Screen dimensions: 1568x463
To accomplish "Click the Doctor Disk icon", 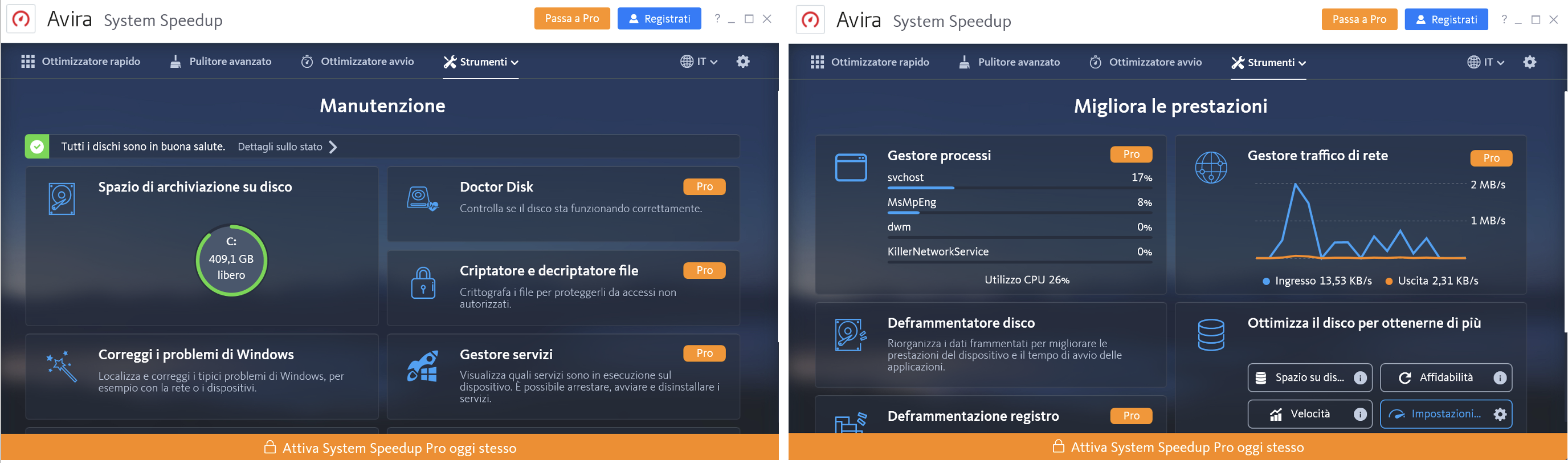I will coord(422,198).
